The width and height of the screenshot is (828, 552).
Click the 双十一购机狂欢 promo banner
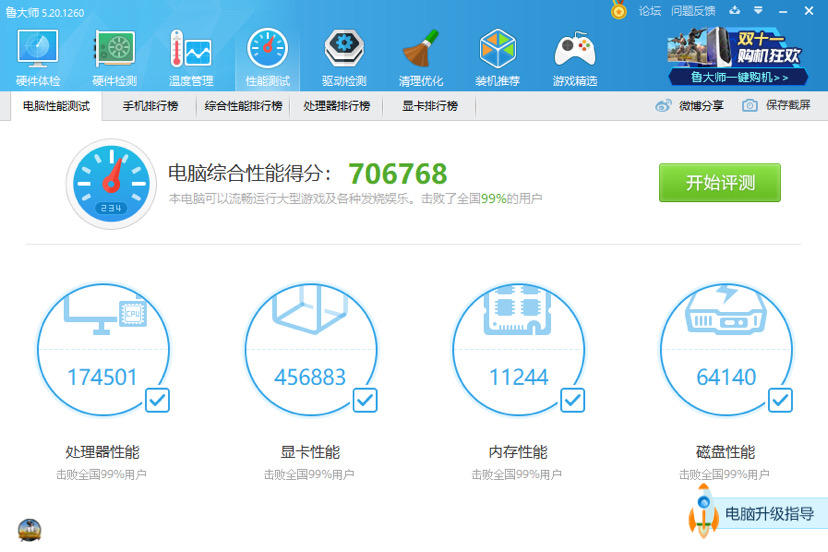tap(737, 49)
